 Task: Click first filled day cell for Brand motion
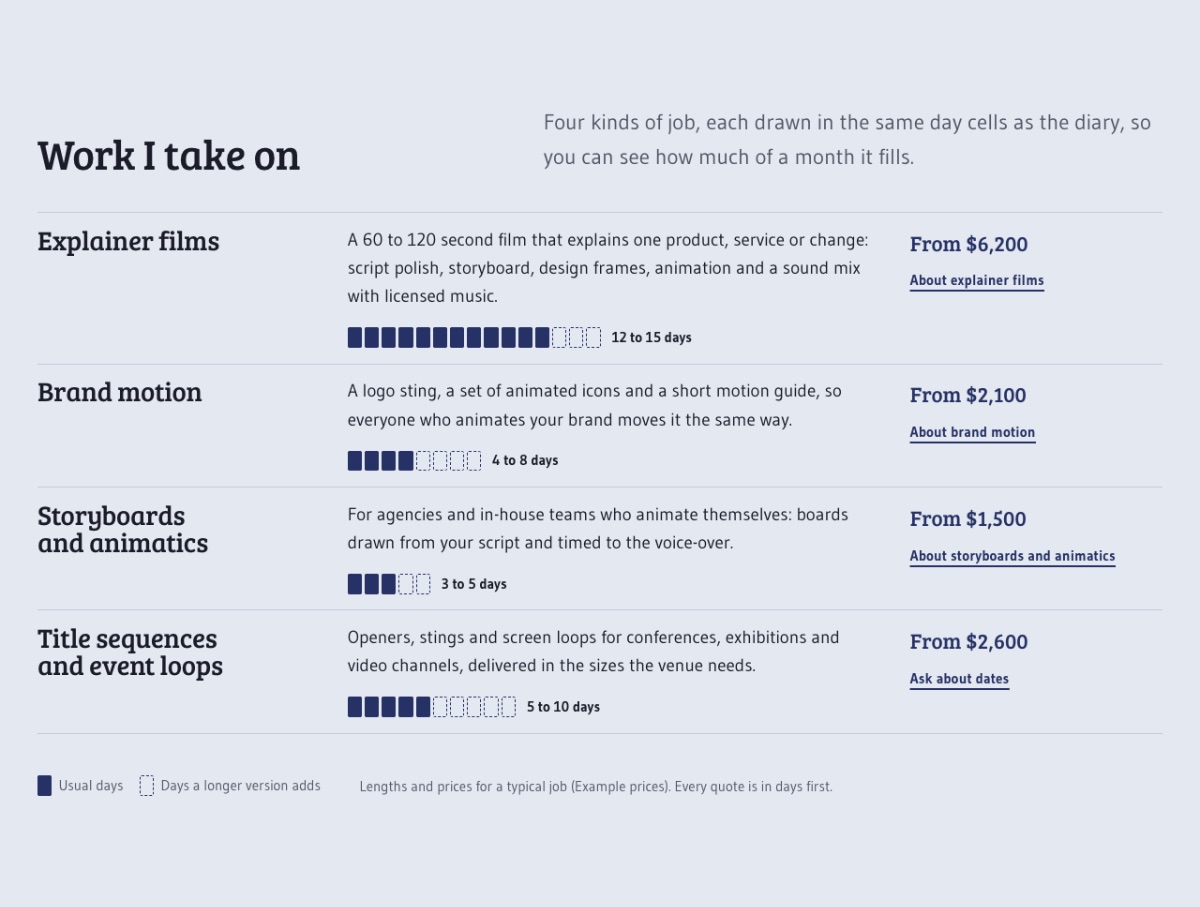pos(355,461)
